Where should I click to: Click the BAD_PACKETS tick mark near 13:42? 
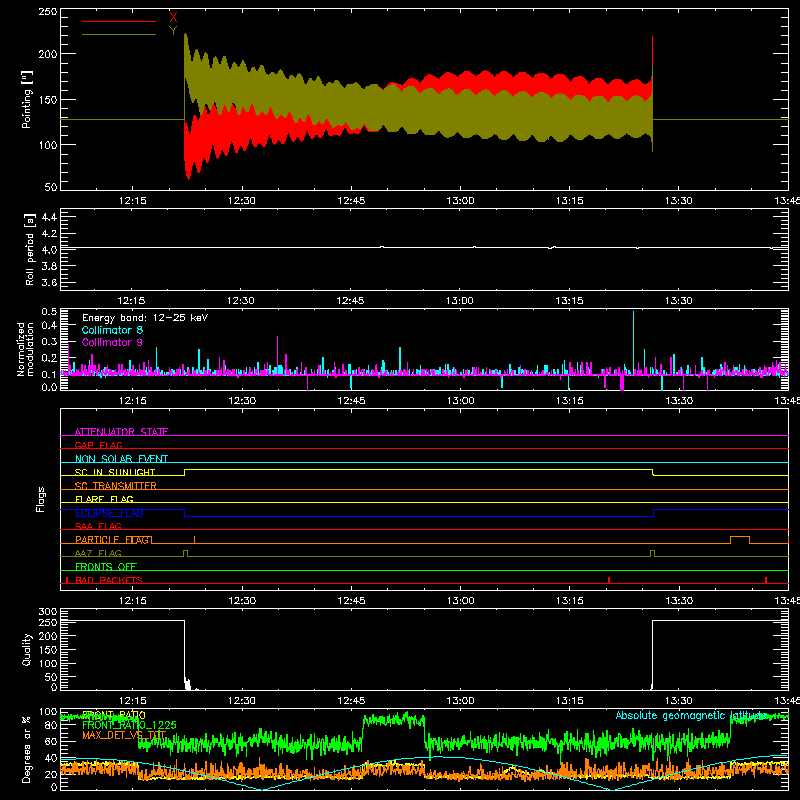[x=766, y=580]
